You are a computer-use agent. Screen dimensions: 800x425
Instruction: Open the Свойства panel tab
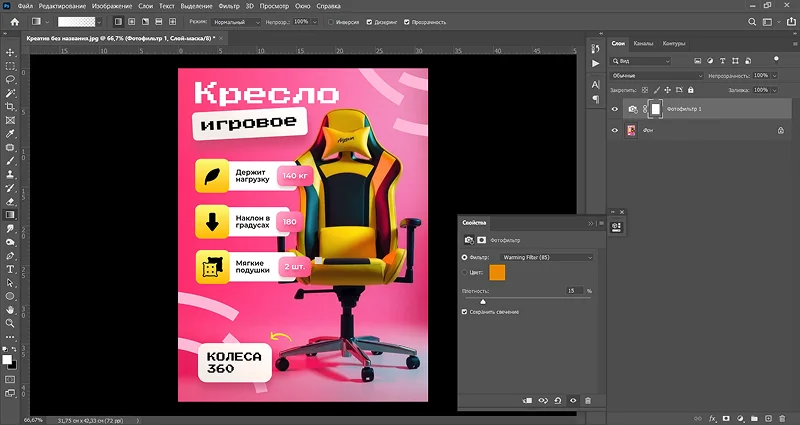(474, 222)
